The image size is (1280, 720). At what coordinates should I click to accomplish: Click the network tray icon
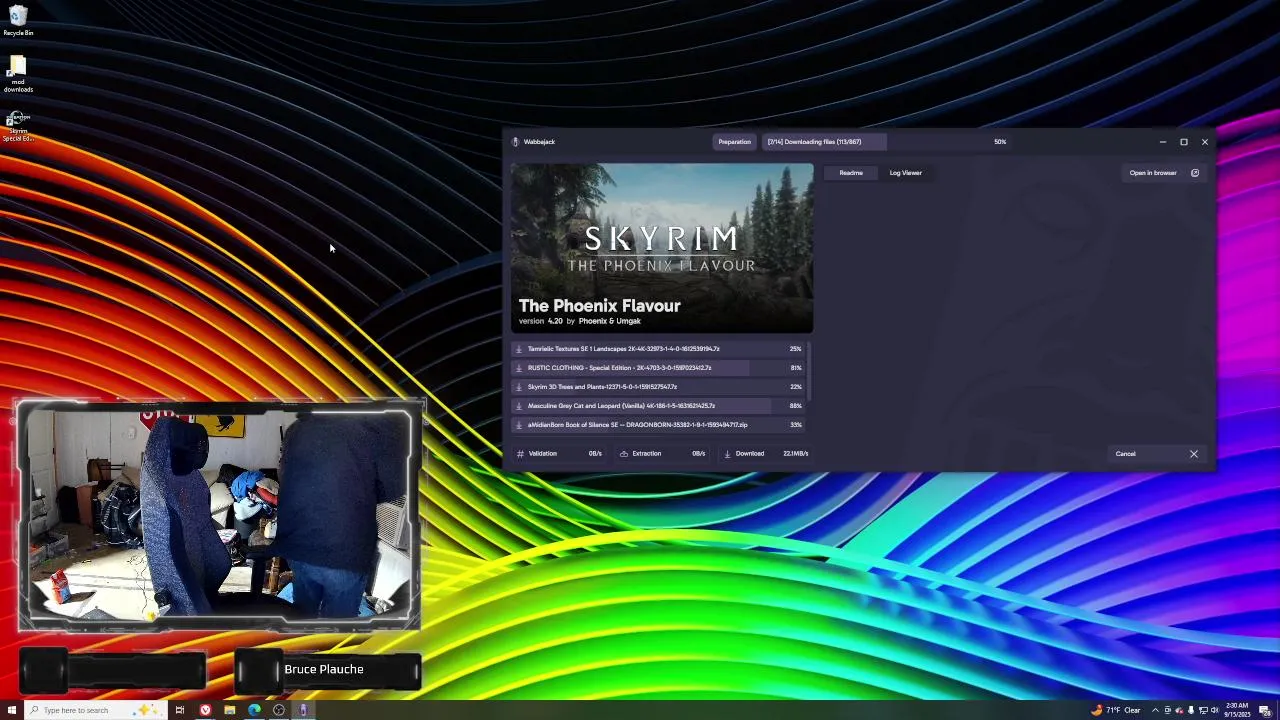click(x=1203, y=710)
